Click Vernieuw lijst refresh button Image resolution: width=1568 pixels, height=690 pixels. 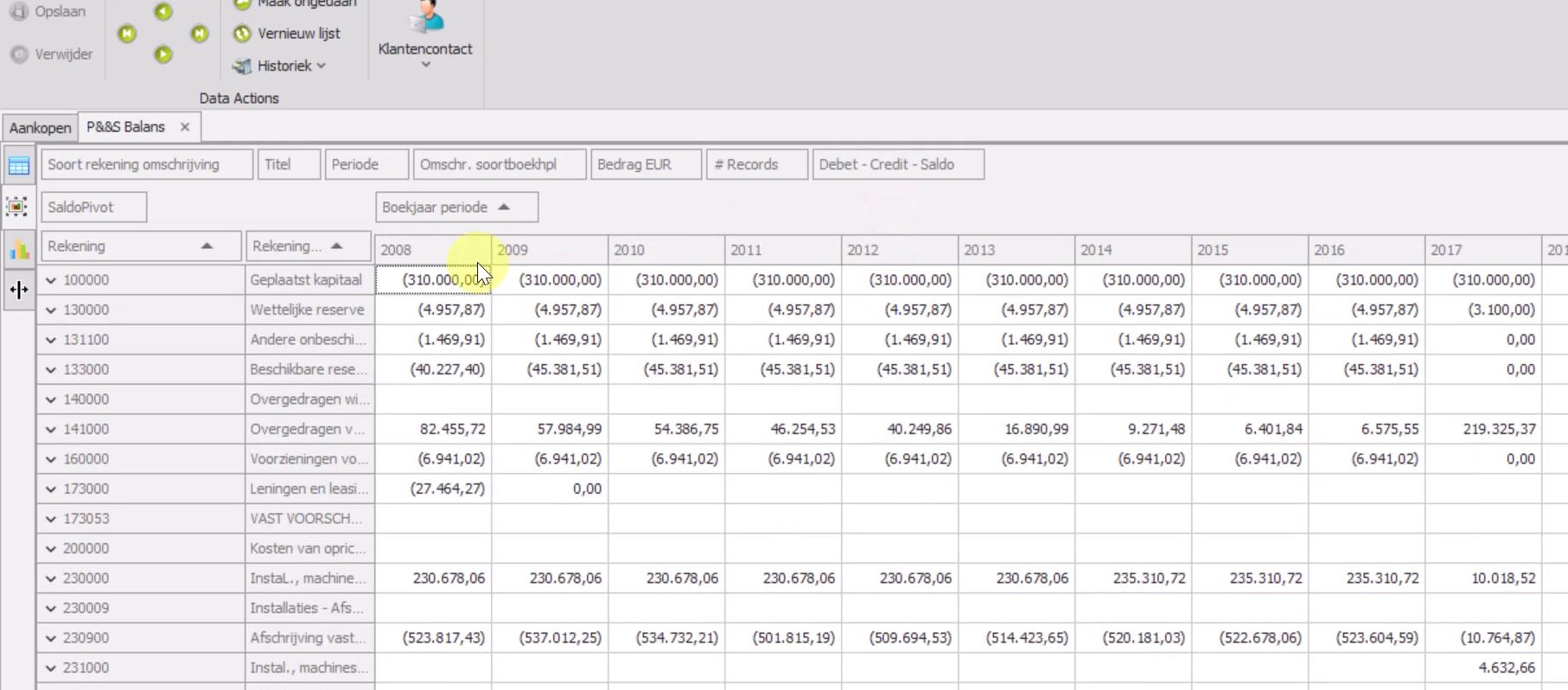click(287, 33)
